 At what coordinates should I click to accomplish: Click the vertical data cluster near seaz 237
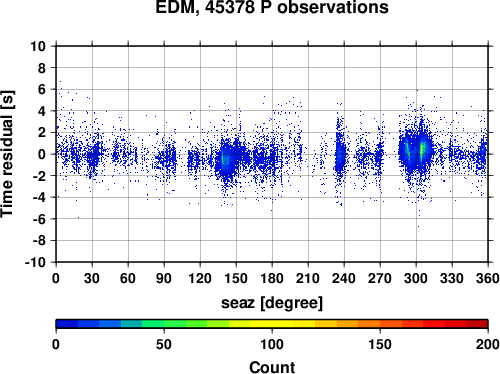[x=340, y=154]
